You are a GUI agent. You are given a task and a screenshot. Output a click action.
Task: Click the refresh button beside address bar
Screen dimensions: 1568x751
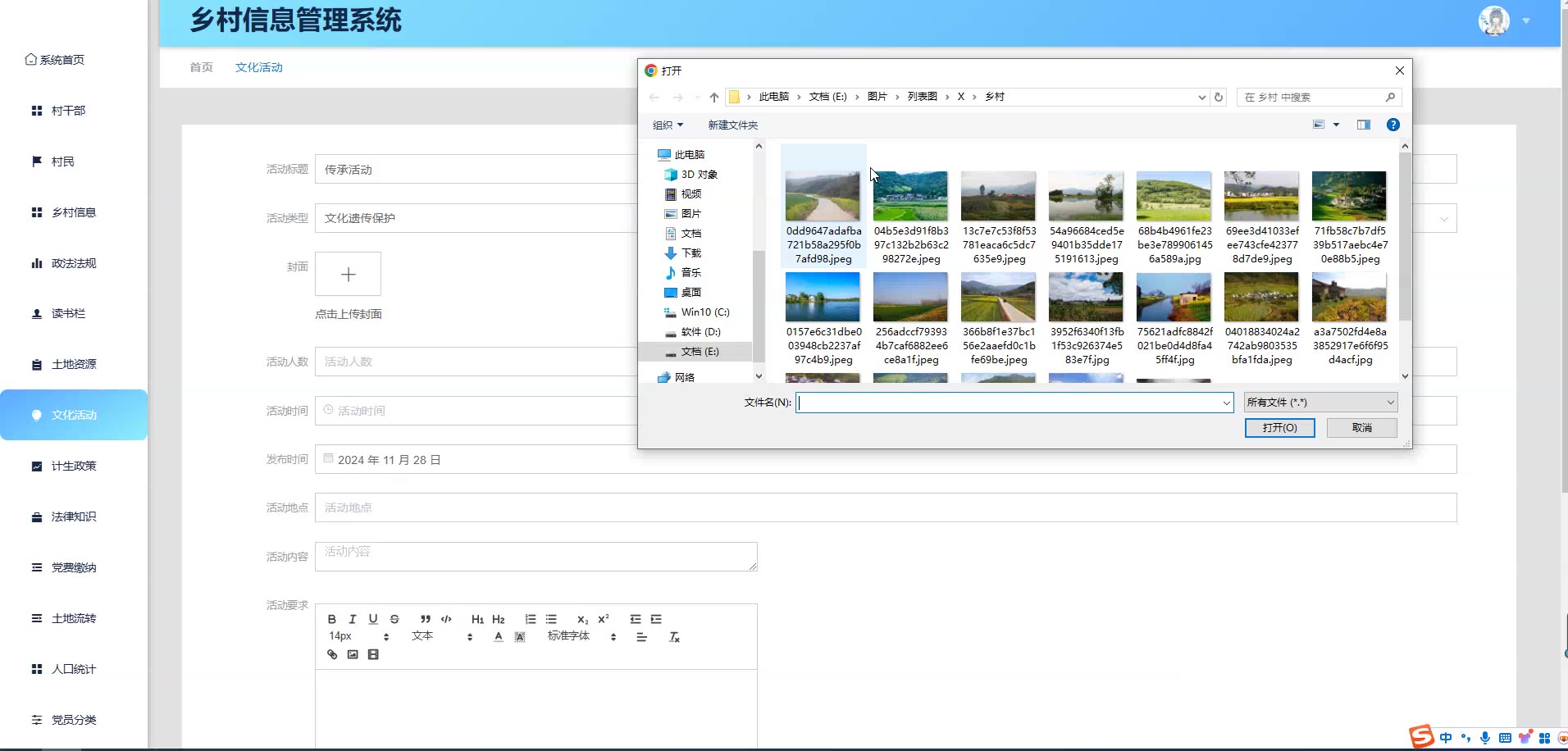pyautogui.click(x=1219, y=97)
